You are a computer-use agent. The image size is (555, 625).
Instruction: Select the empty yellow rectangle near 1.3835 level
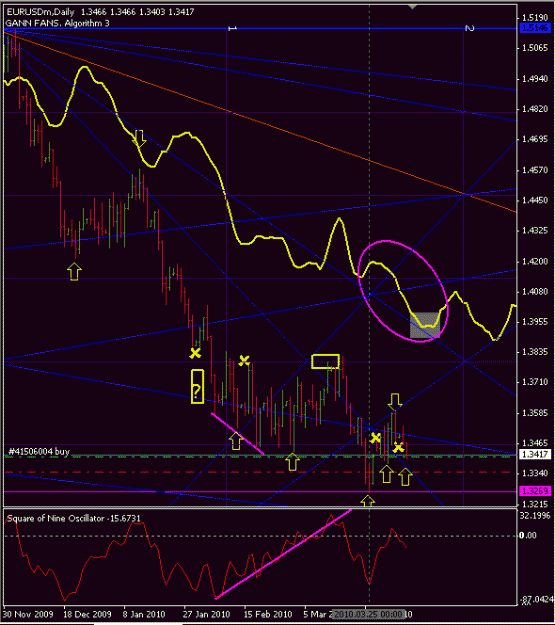tap(325, 361)
